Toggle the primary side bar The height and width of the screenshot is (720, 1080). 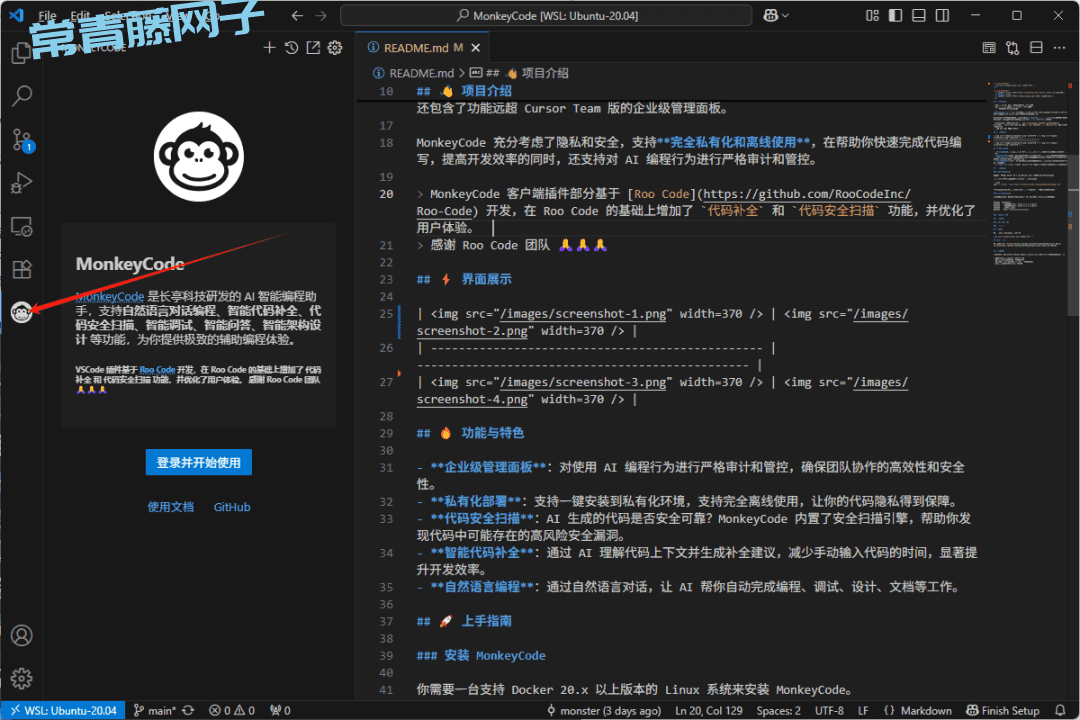click(x=895, y=15)
